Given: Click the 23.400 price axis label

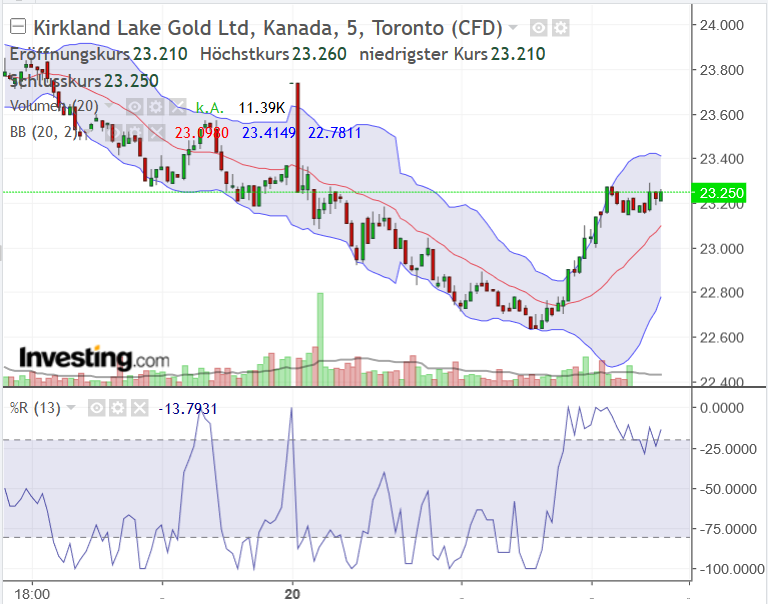Looking at the screenshot, I should coord(721,159).
